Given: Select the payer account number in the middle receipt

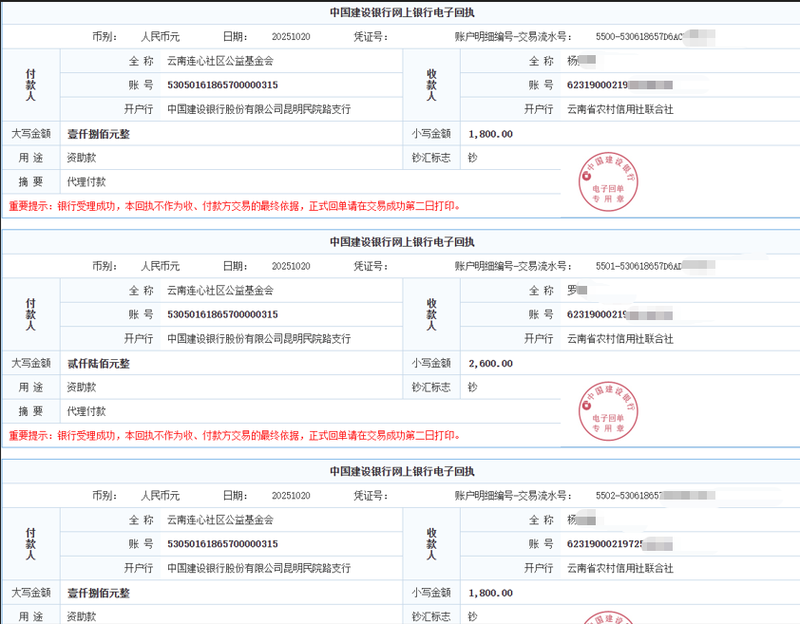Looking at the screenshot, I should coord(222,315).
